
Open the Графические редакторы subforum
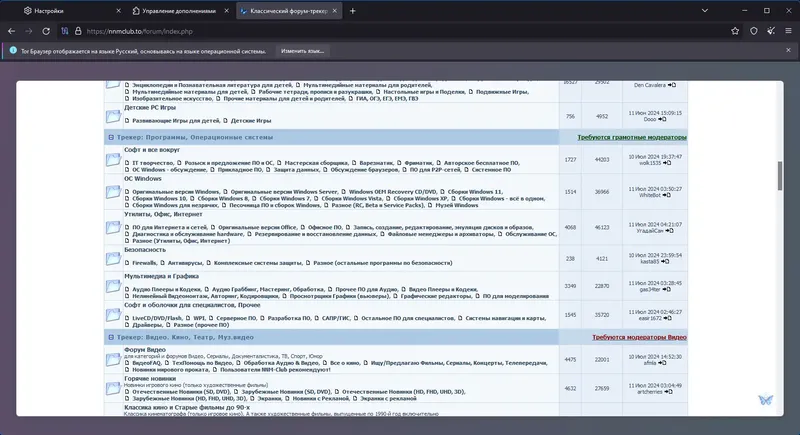coord(436,296)
